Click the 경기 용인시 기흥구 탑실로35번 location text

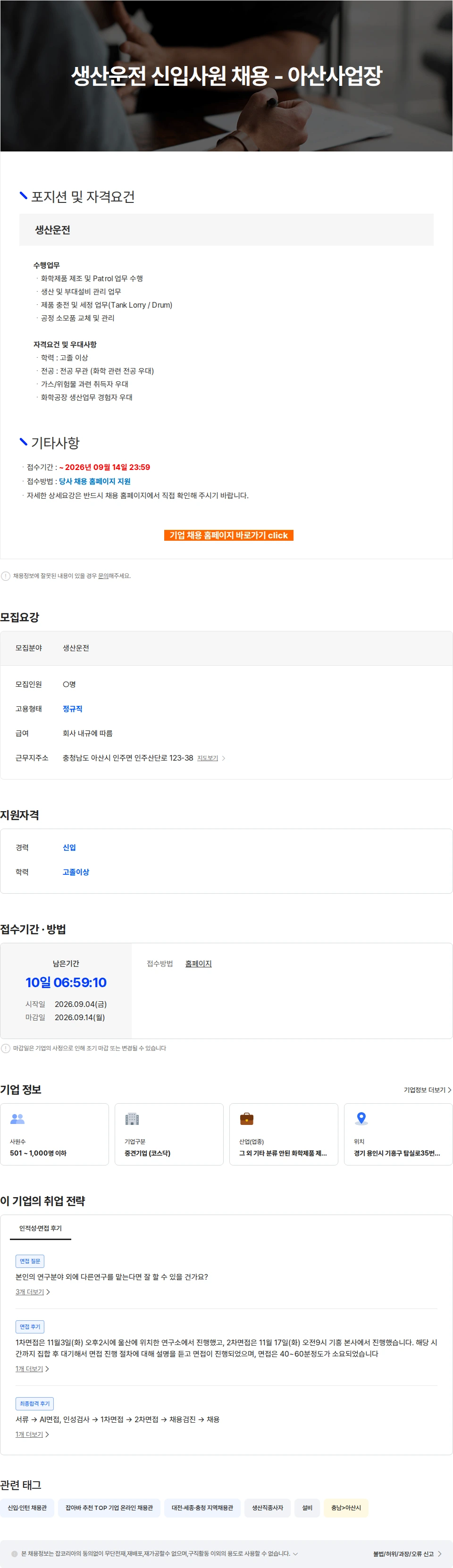point(397,1153)
